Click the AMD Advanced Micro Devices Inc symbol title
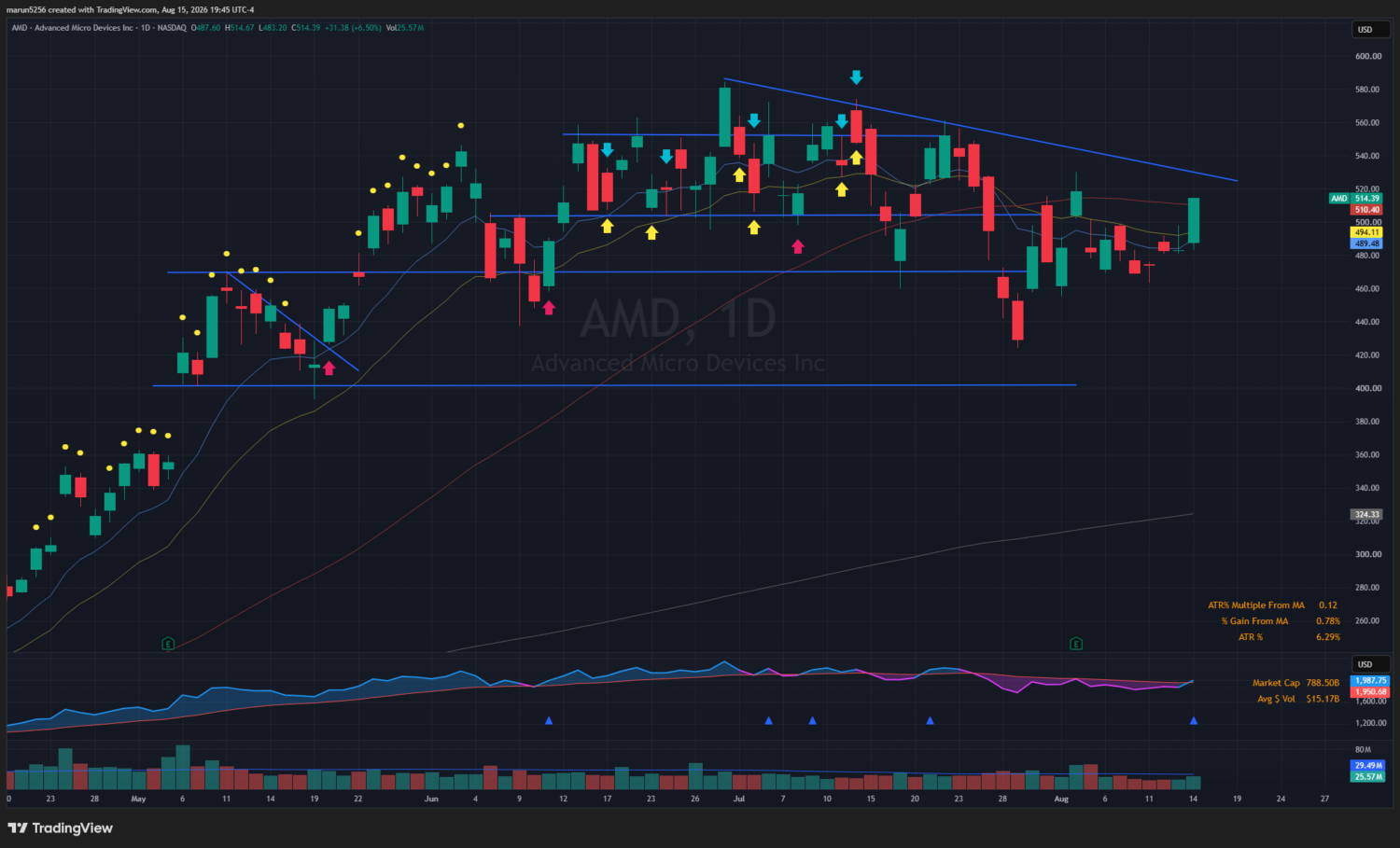The width and height of the screenshot is (1400, 848). (x=72, y=28)
